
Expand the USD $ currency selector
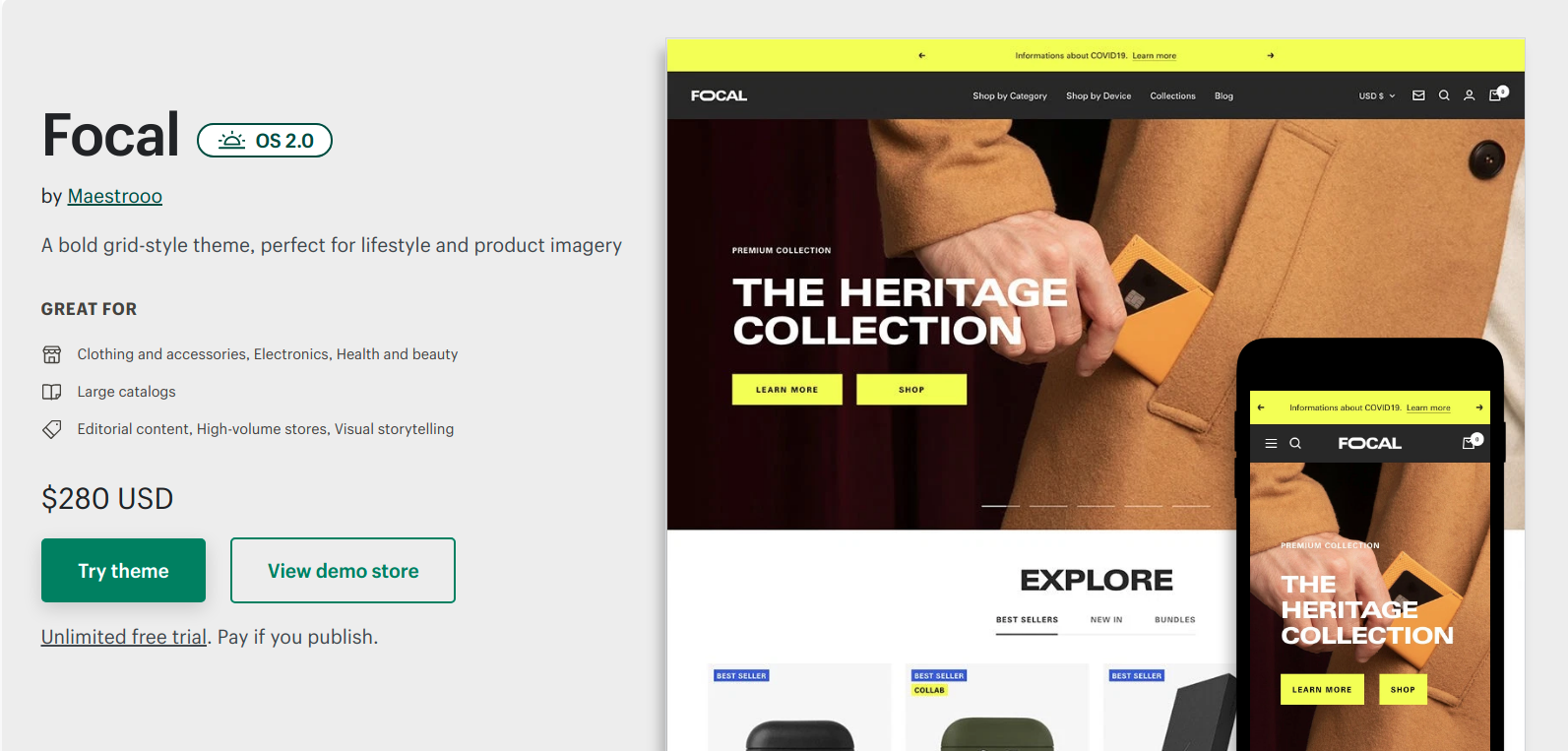click(x=1377, y=95)
